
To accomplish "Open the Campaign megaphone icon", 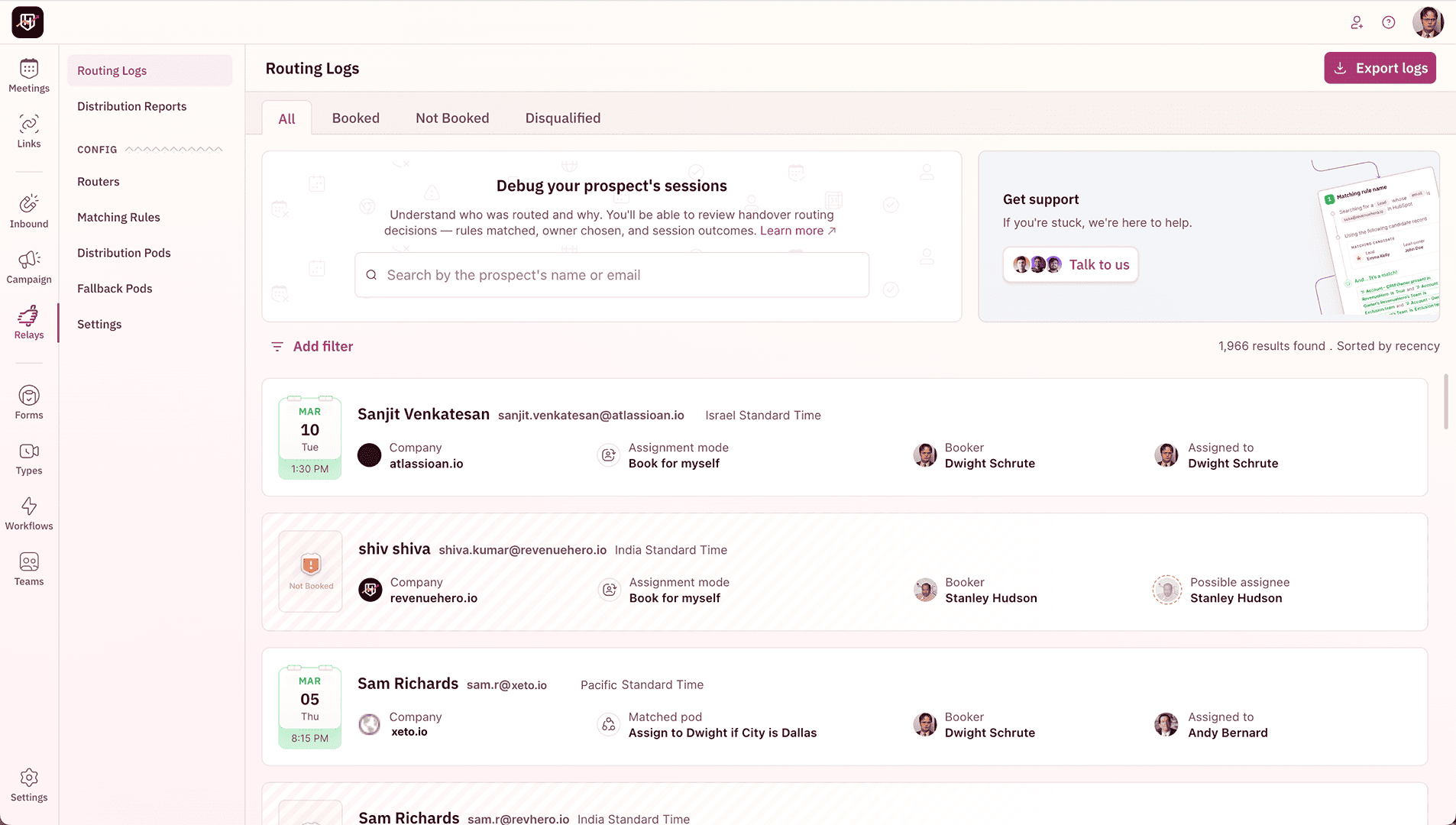I will pos(29,259).
